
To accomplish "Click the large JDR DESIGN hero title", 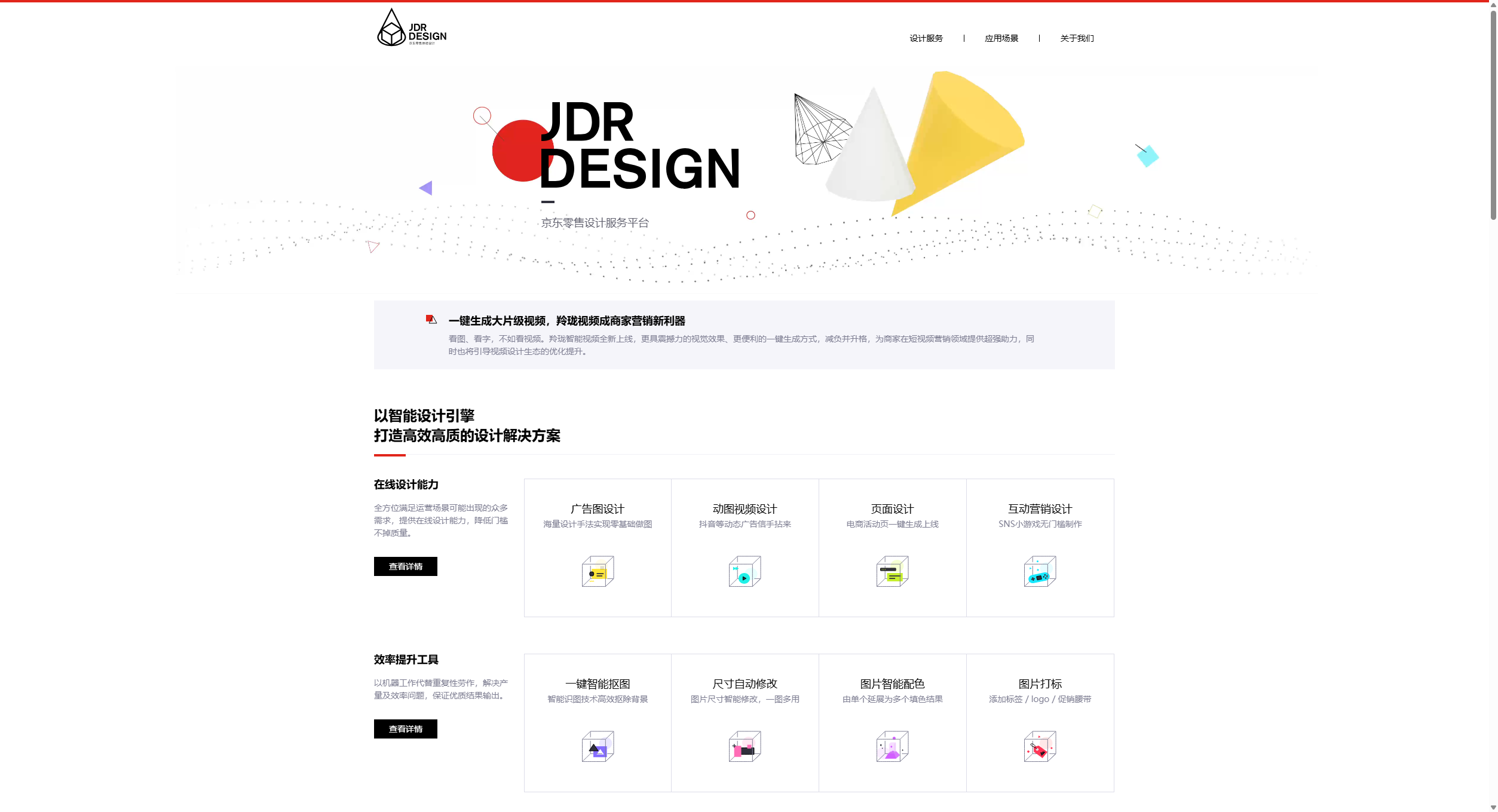I will (x=639, y=145).
